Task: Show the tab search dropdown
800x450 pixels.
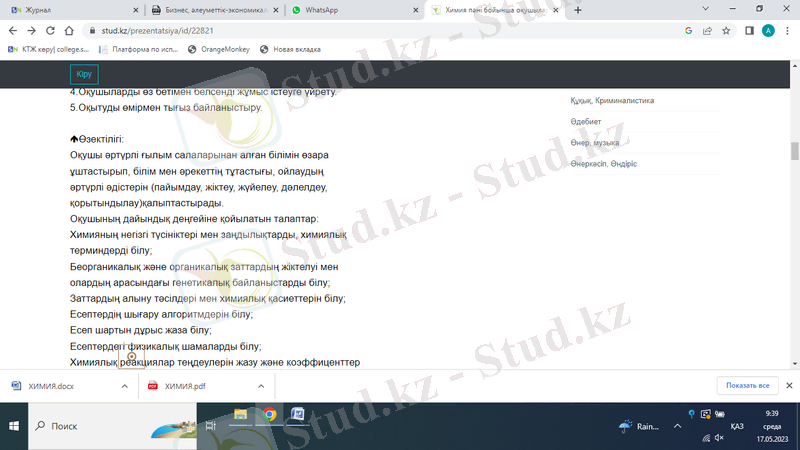Action: pyautogui.click(x=706, y=9)
